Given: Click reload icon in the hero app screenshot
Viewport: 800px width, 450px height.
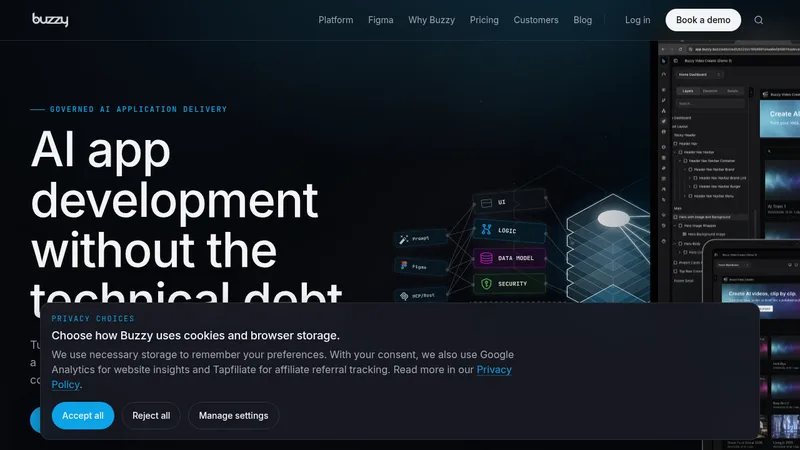Looking at the screenshot, I should point(680,49).
